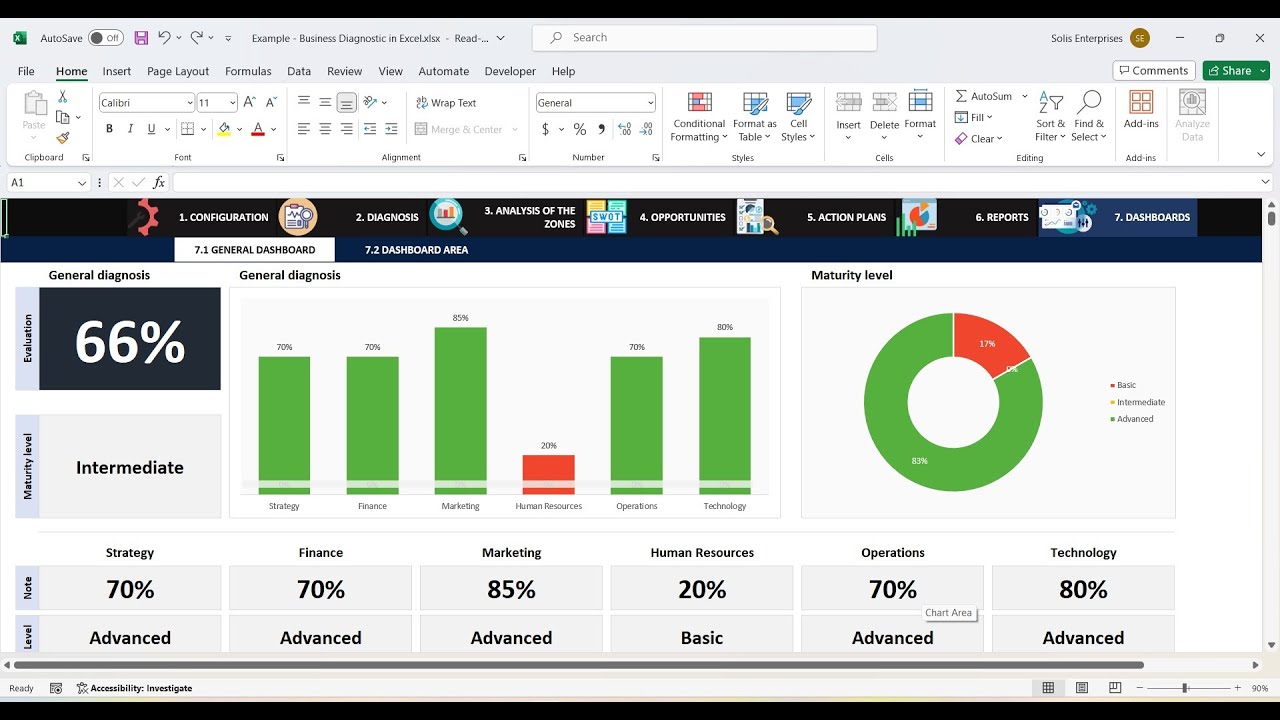Apply align right to cell

(x=347, y=129)
